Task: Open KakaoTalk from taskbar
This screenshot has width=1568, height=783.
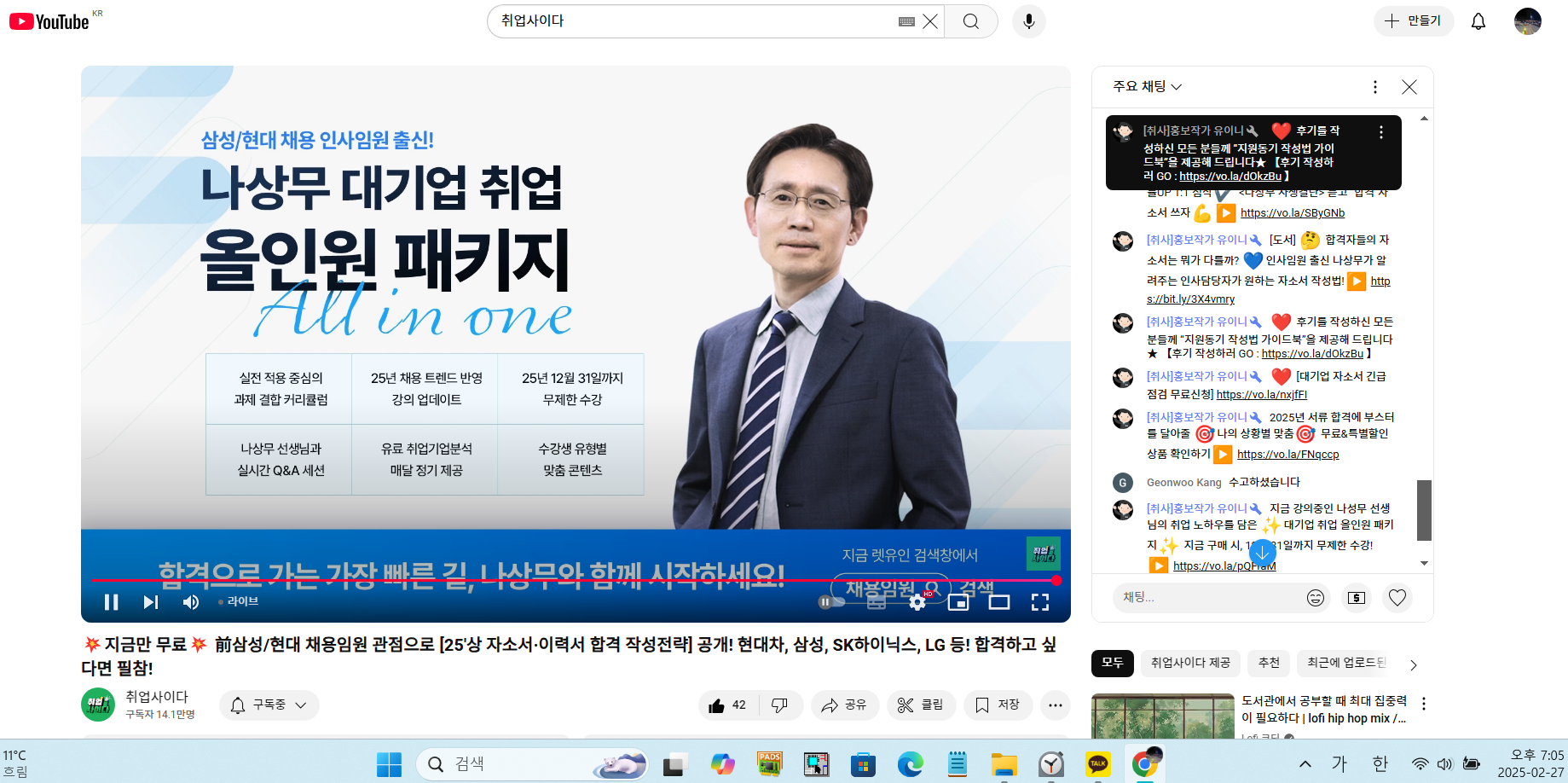Action: [1098, 764]
